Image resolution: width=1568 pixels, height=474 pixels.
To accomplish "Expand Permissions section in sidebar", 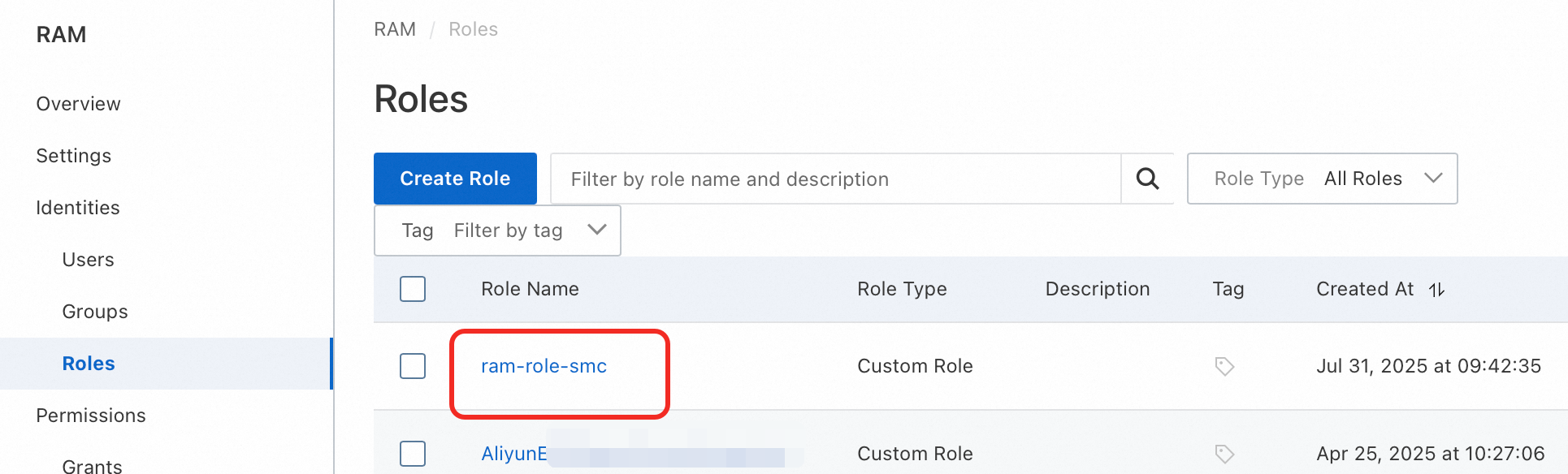I will point(90,416).
